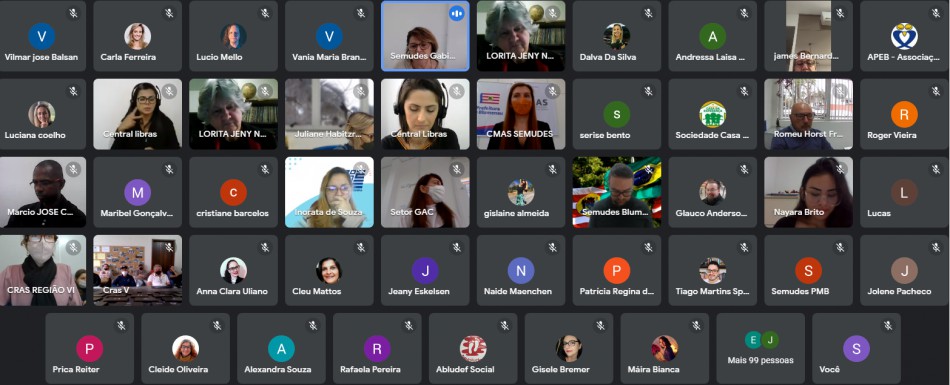950x385 pixels.
Task: Click the blue V avatar of Vania Maria
Action: pyautogui.click(x=329, y=36)
